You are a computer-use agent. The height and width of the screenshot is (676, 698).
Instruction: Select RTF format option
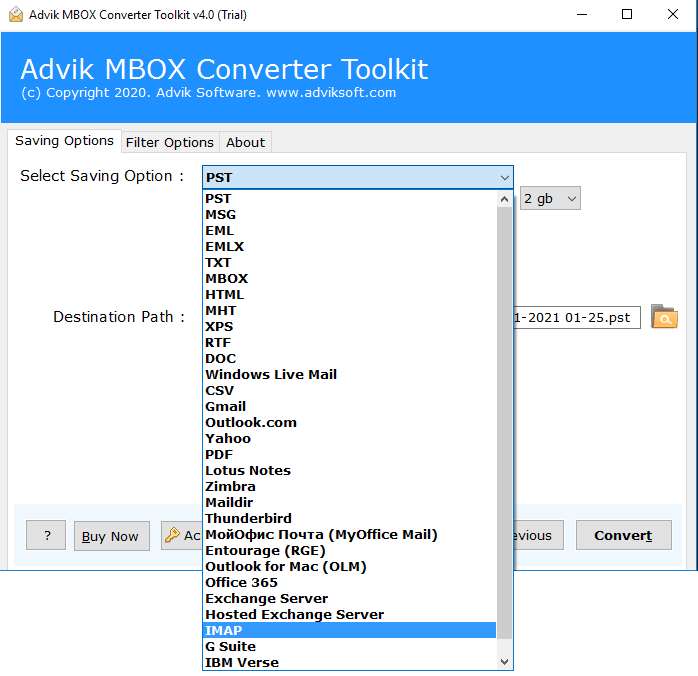tap(349, 343)
